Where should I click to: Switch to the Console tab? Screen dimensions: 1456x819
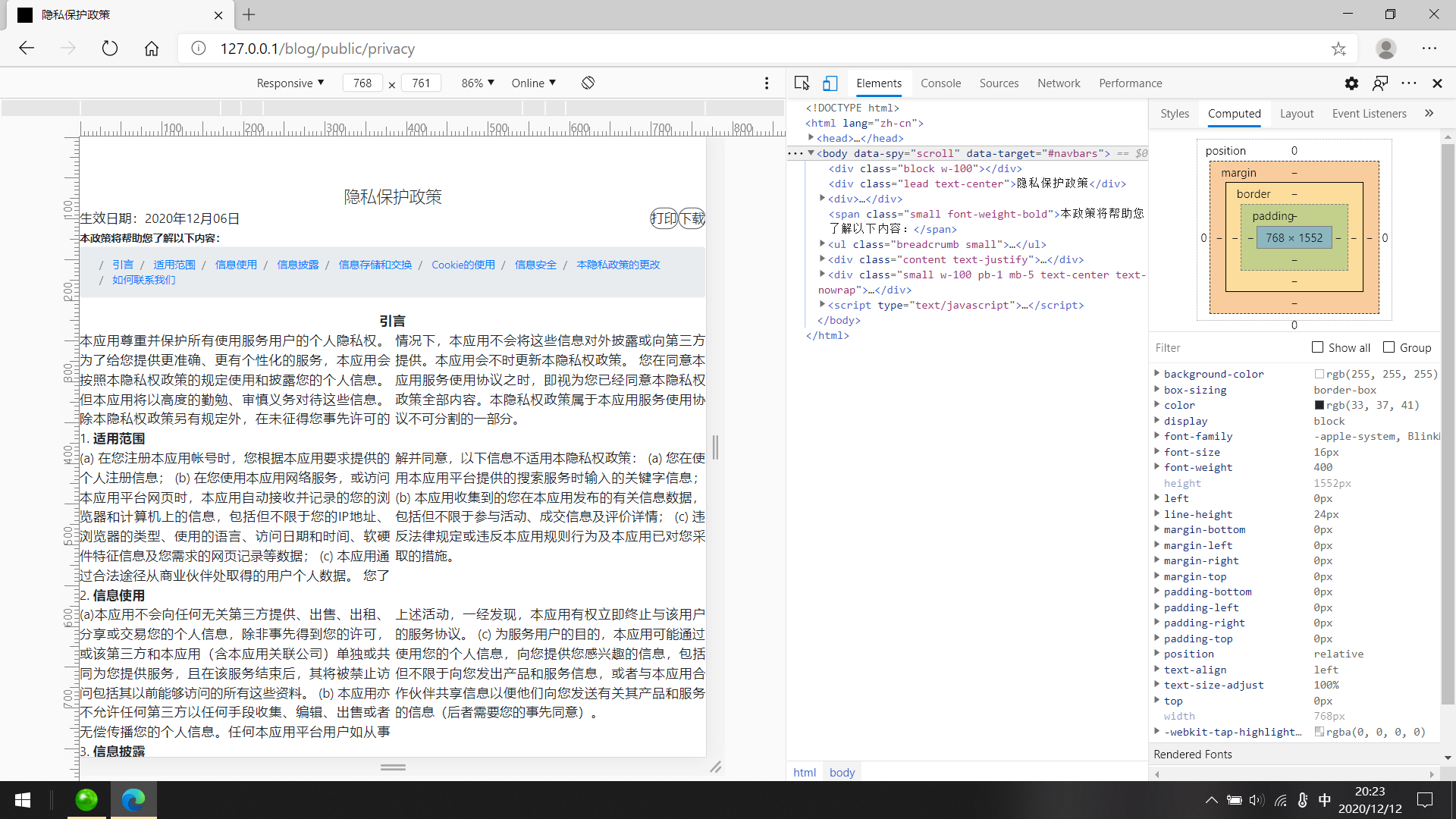click(940, 83)
